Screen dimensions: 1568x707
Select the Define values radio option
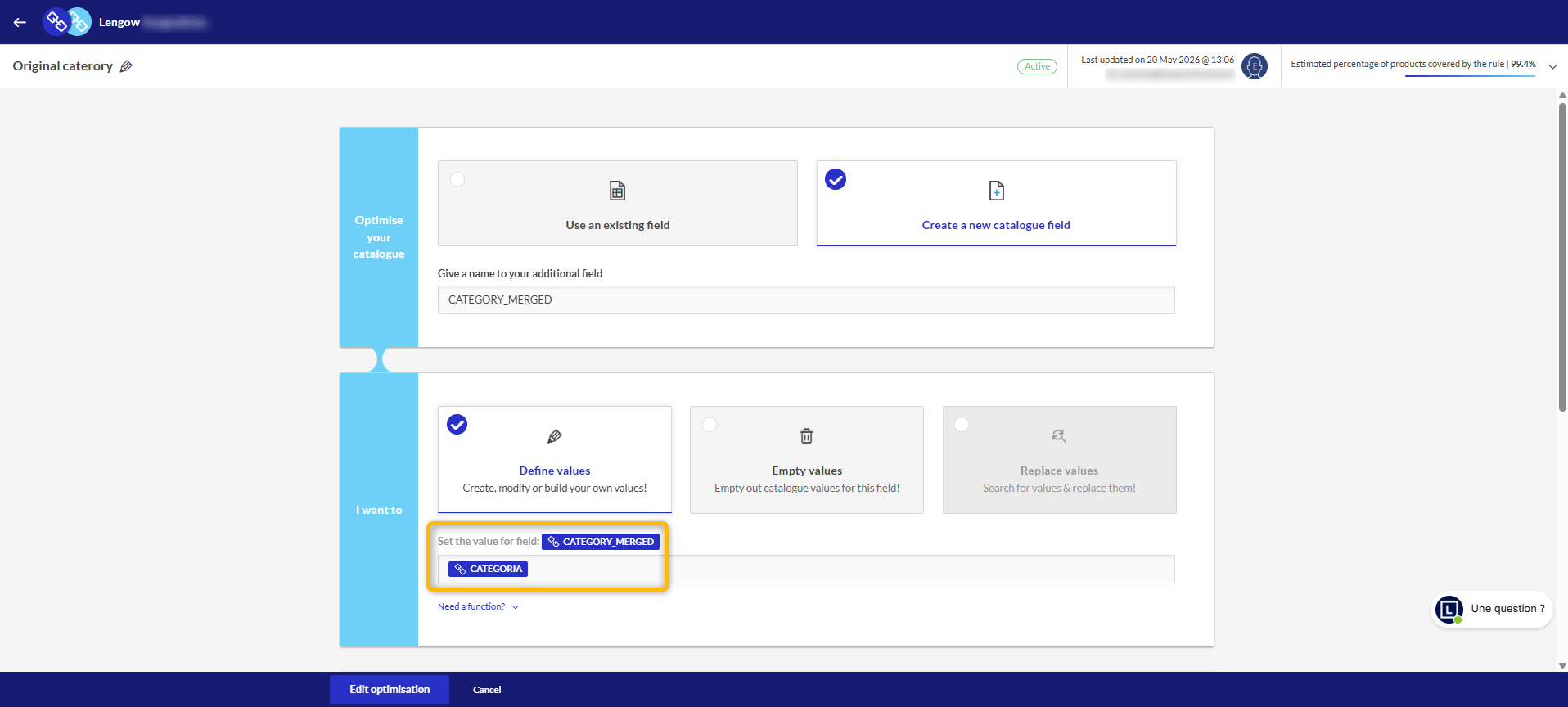457,425
